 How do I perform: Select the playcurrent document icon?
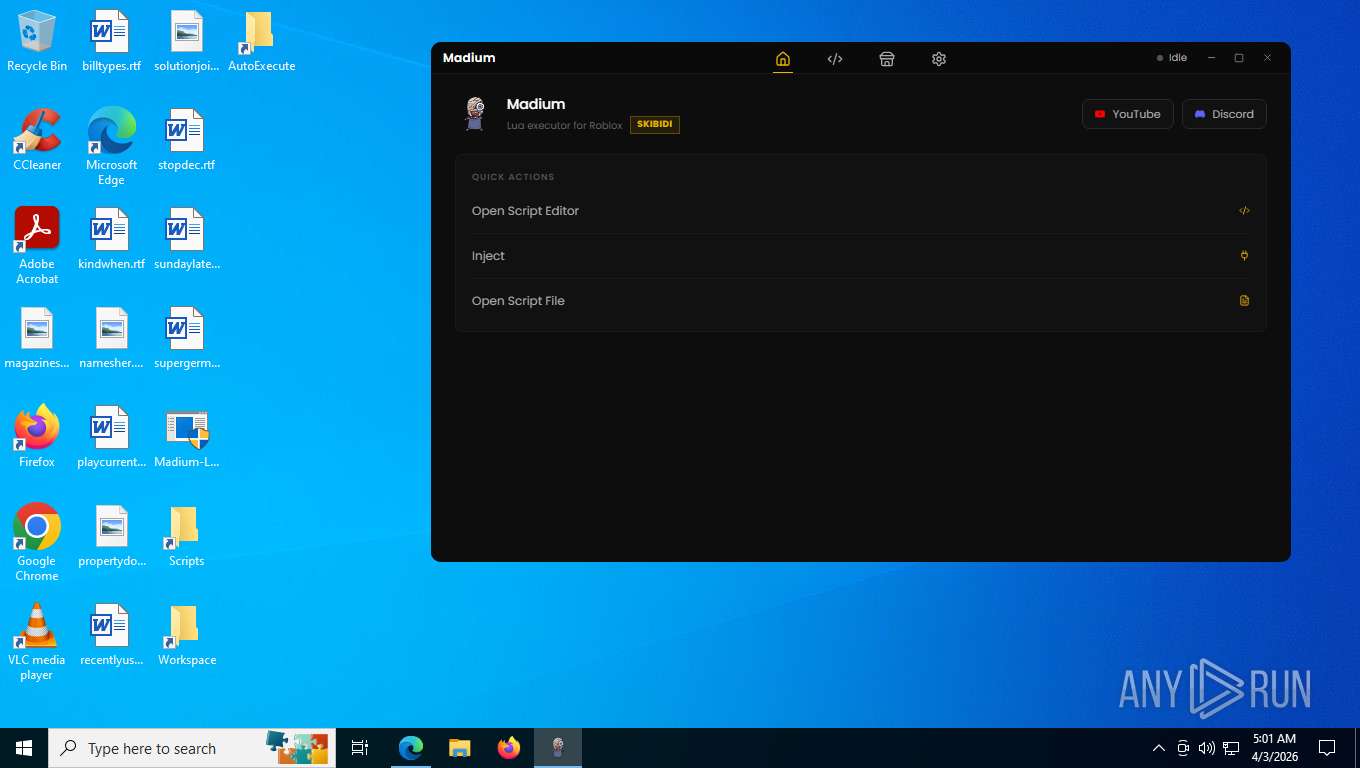tap(111, 437)
